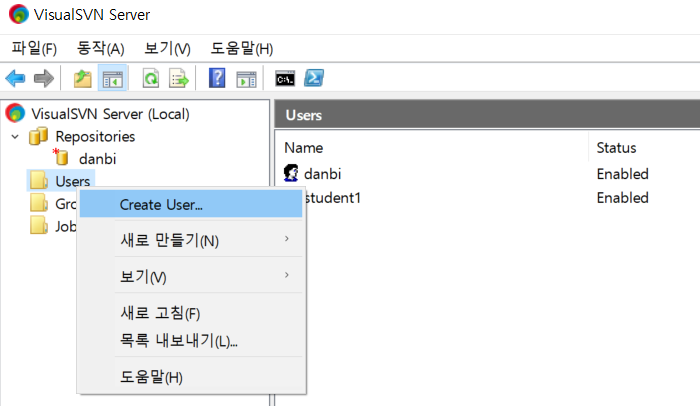Screen dimensions: 700x406
Task: Expand the 보기(V) context submenu arrow
Action: (287, 275)
